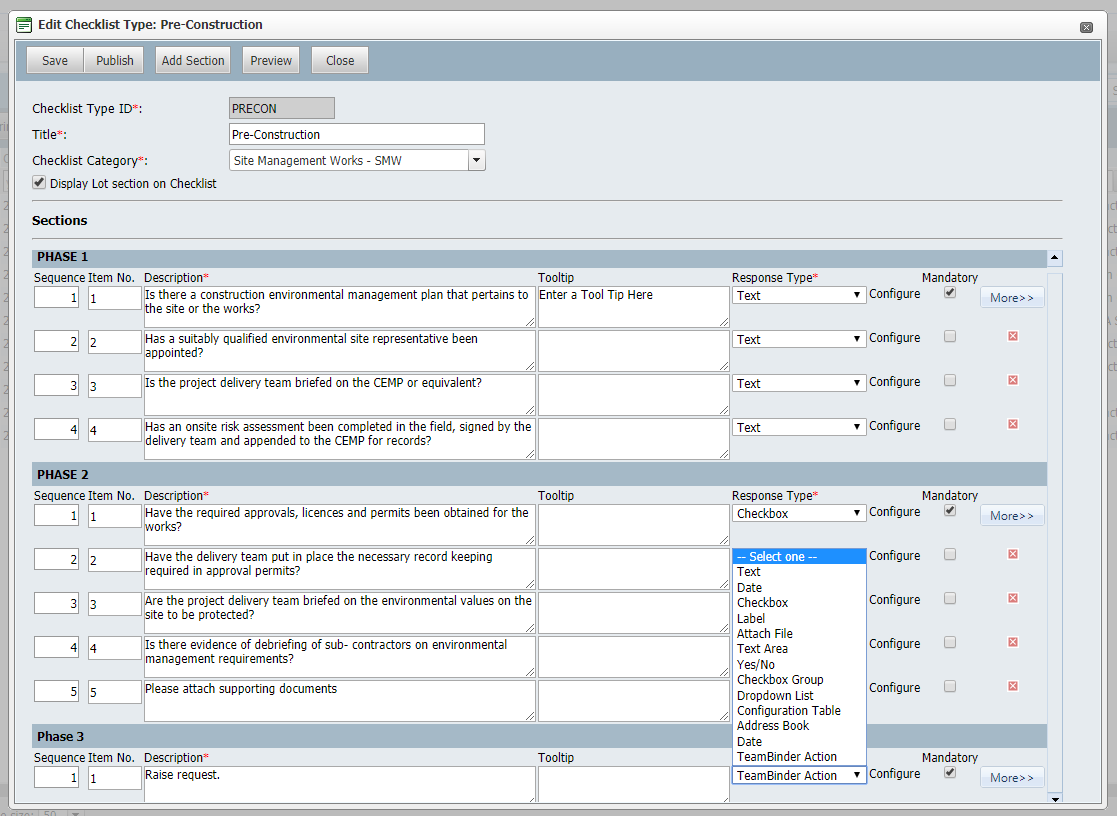The width and height of the screenshot is (1117, 816).
Task: Close dialog with title bar X icon
Action: [x=1086, y=27]
